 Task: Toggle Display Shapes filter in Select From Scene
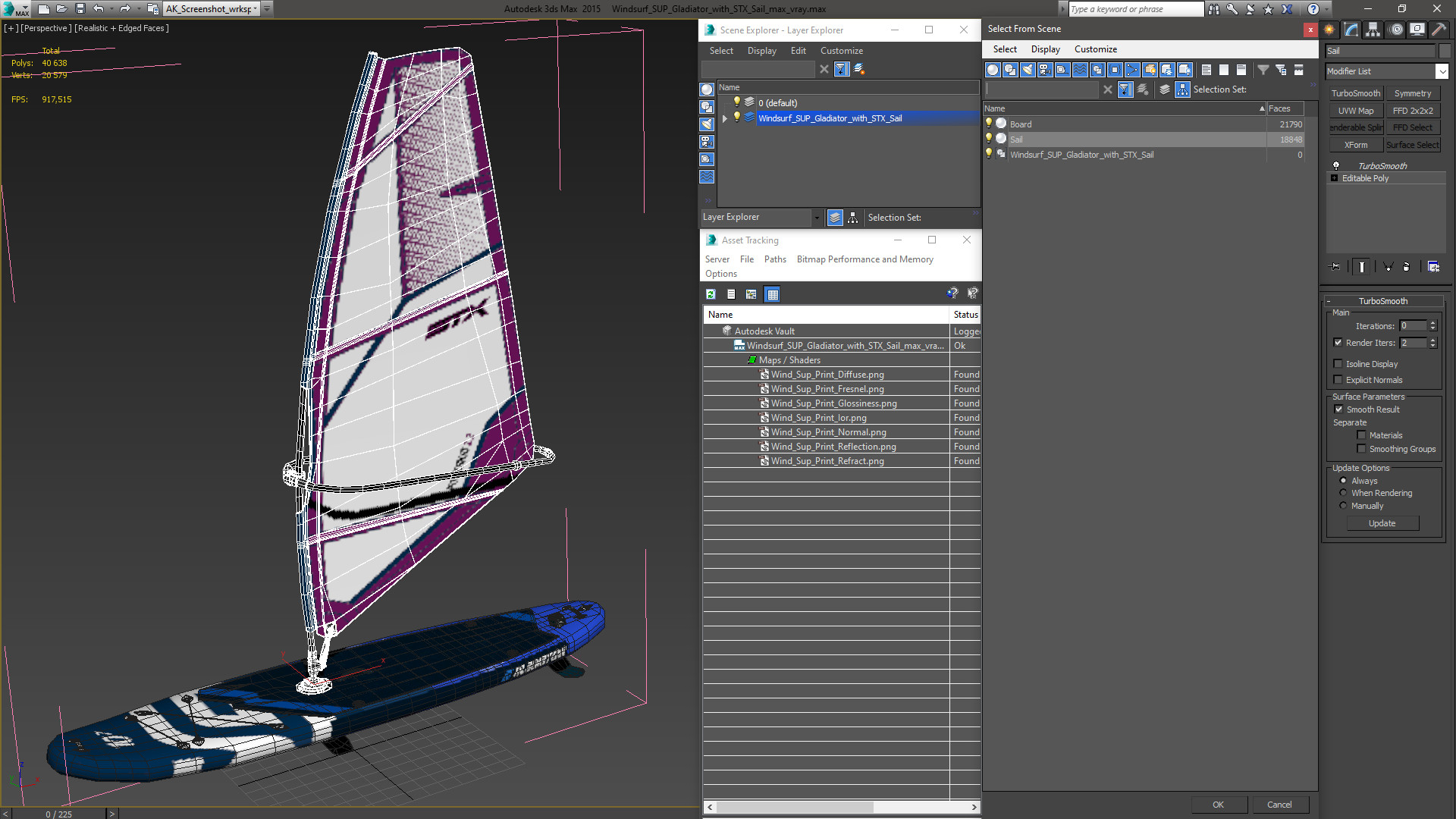(x=1010, y=70)
